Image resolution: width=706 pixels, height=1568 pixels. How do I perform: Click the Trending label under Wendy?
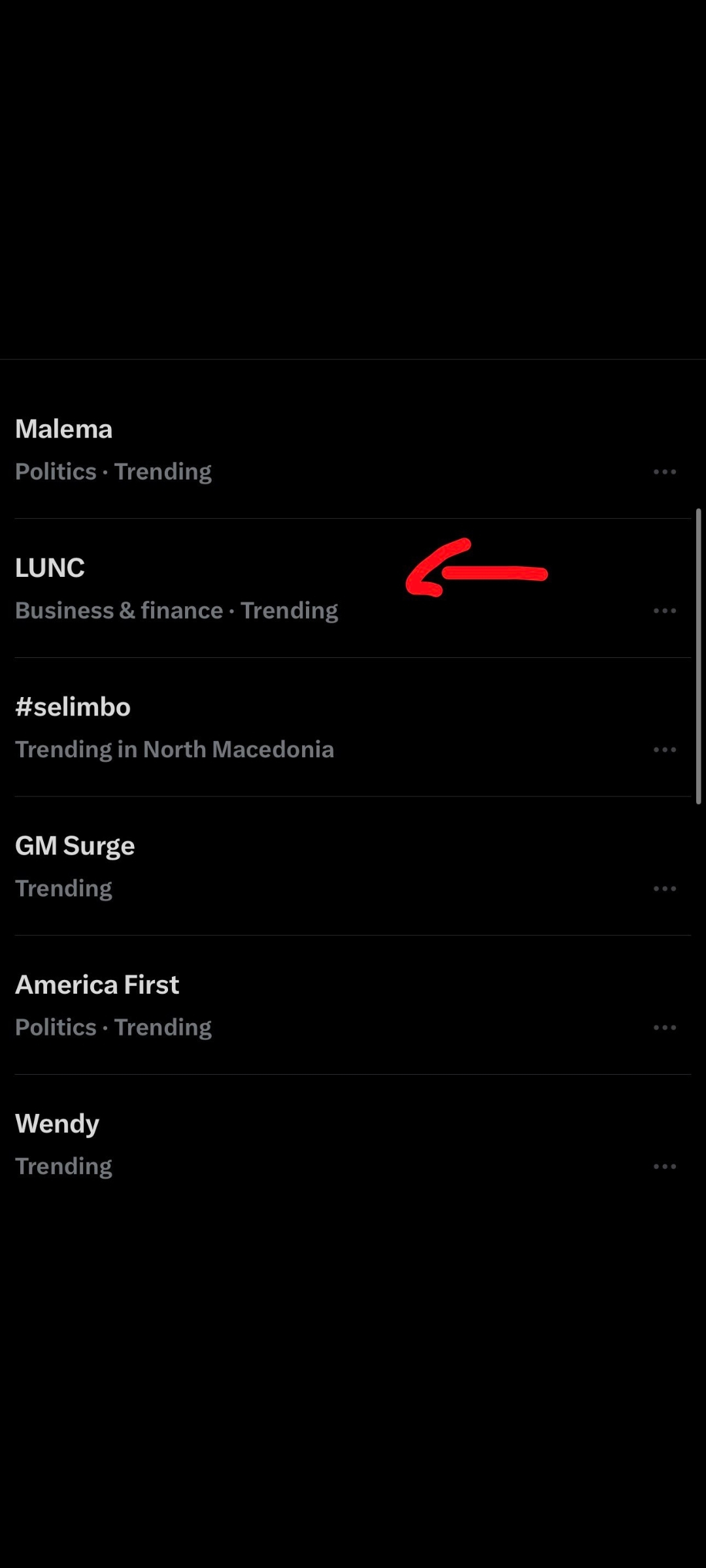coord(63,1166)
